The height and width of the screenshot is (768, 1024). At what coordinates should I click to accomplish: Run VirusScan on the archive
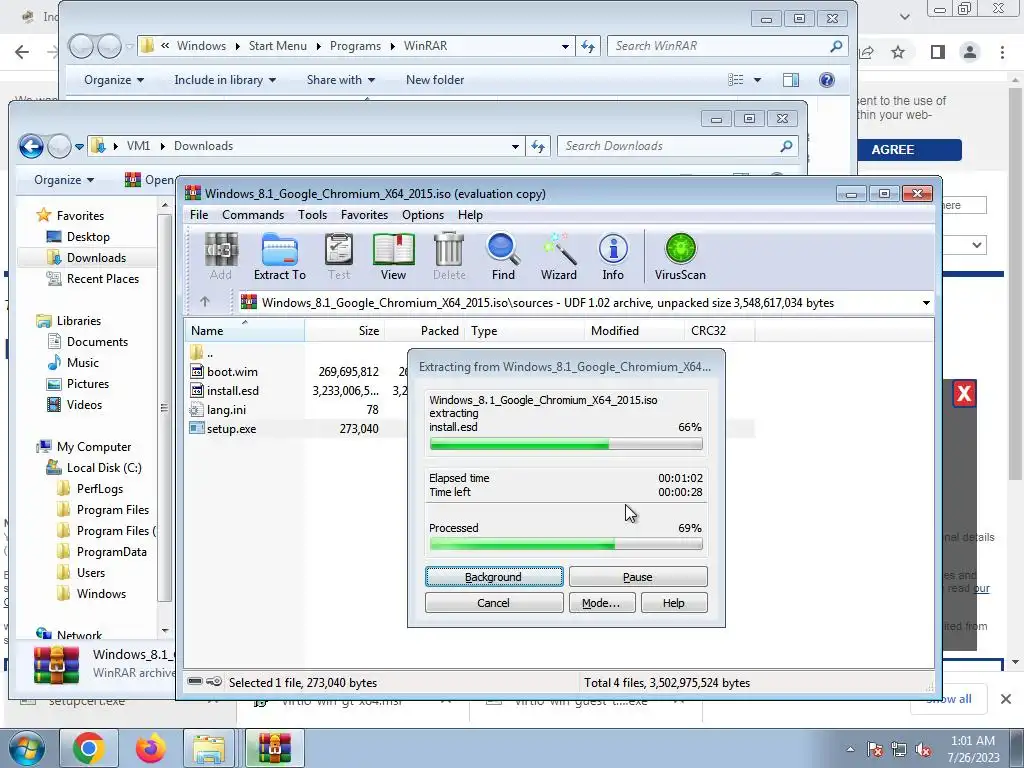click(680, 256)
